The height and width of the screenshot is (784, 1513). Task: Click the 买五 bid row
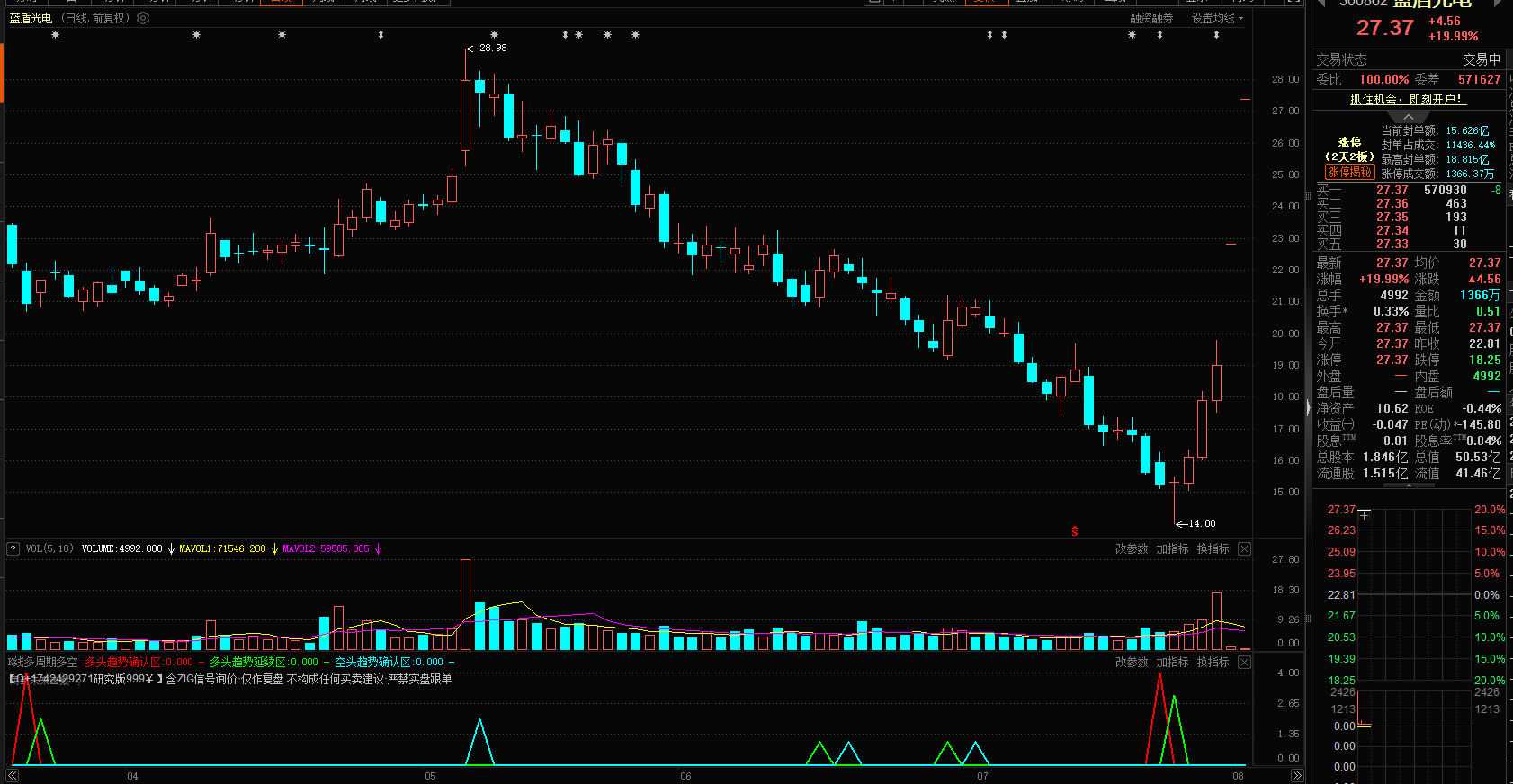coord(1409,244)
